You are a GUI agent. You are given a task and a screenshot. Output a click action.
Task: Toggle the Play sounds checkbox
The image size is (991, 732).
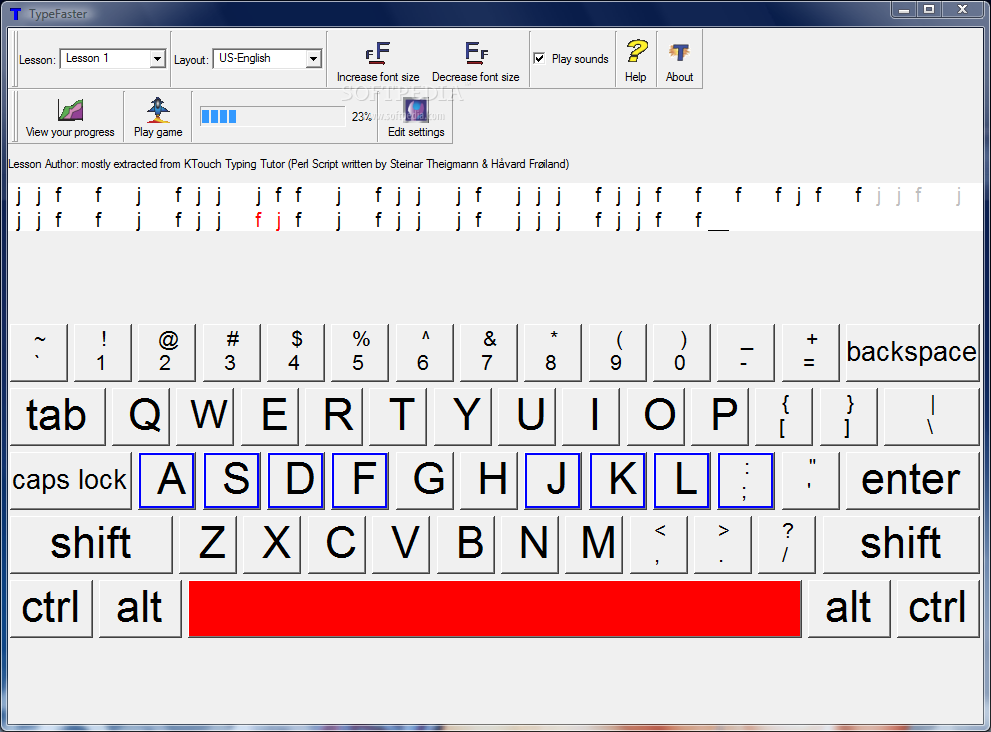539,58
